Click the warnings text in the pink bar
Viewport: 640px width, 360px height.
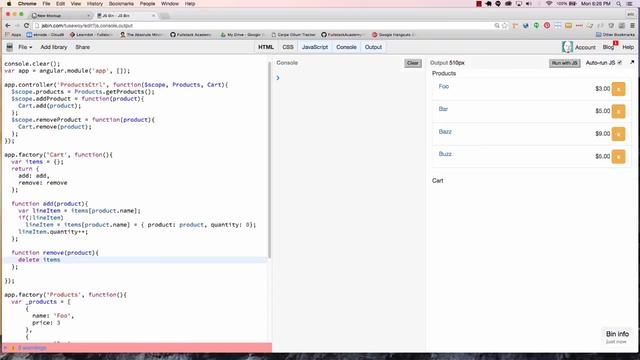[32, 348]
